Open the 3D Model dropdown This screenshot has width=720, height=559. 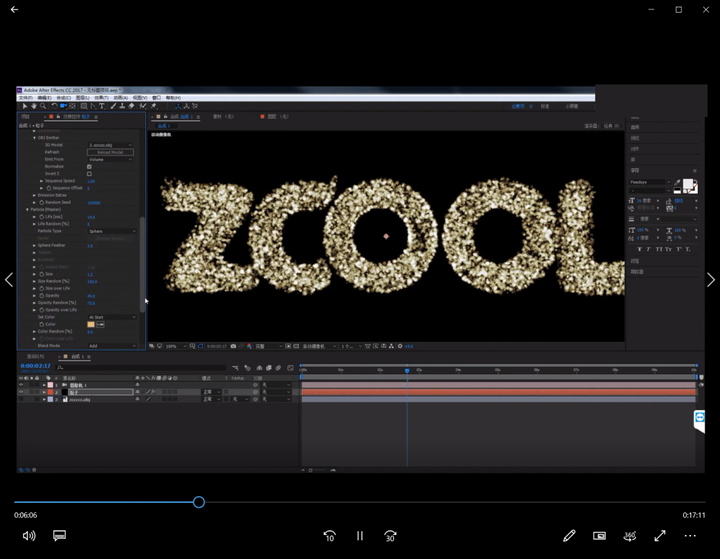pyautogui.click(x=110, y=145)
